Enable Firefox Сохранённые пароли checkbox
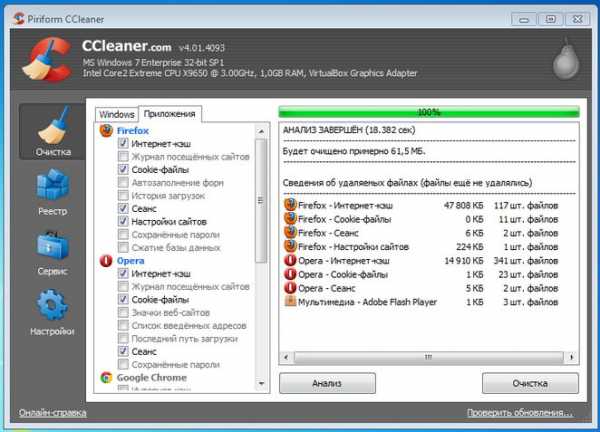The height and width of the screenshot is (432, 600). coord(123,235)
